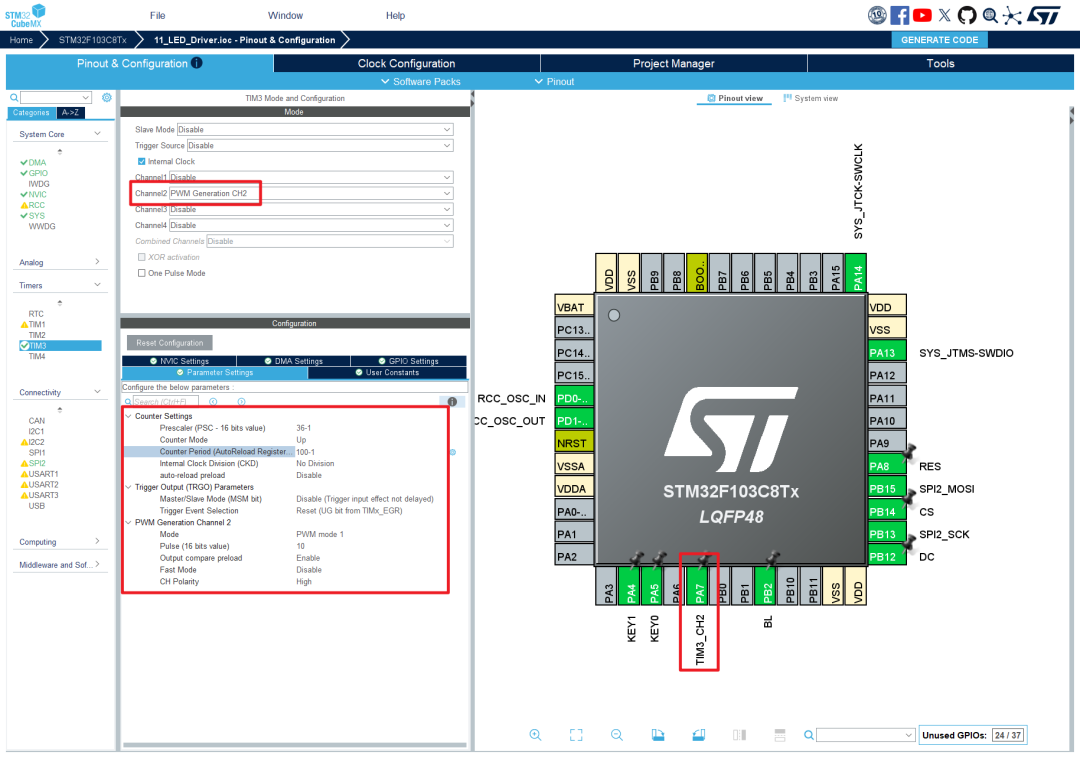Open the Channel4 dropdown

coord(311,225)
